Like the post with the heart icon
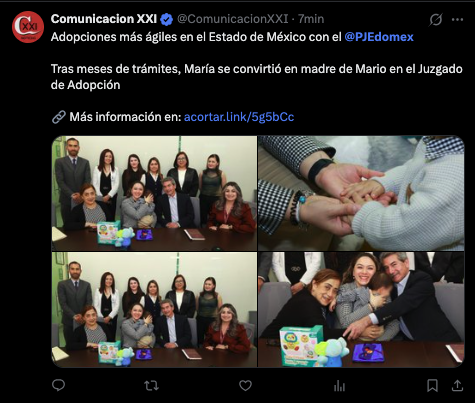 click(x=245, y=386)
